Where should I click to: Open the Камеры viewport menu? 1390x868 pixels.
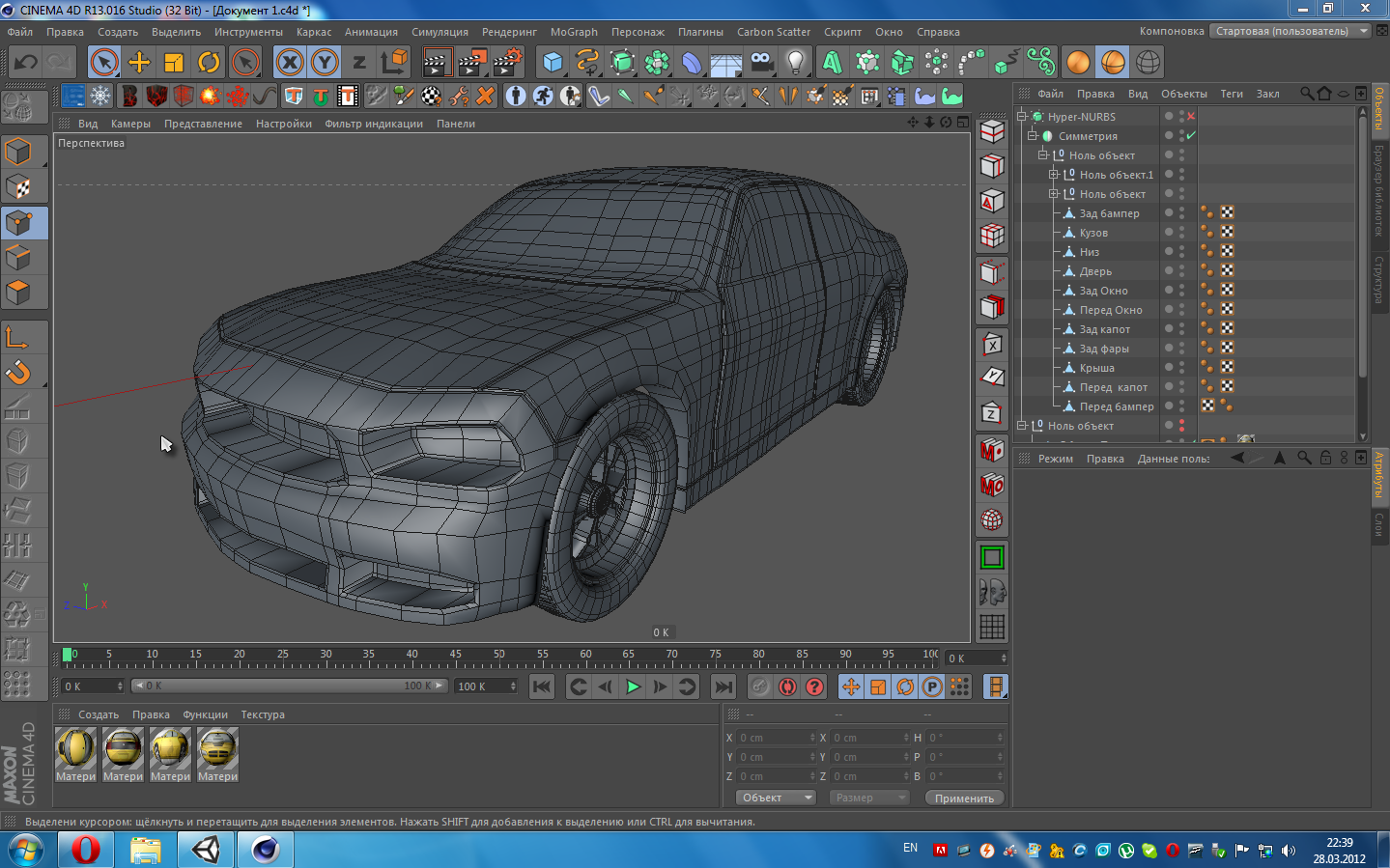coord(130,124)
